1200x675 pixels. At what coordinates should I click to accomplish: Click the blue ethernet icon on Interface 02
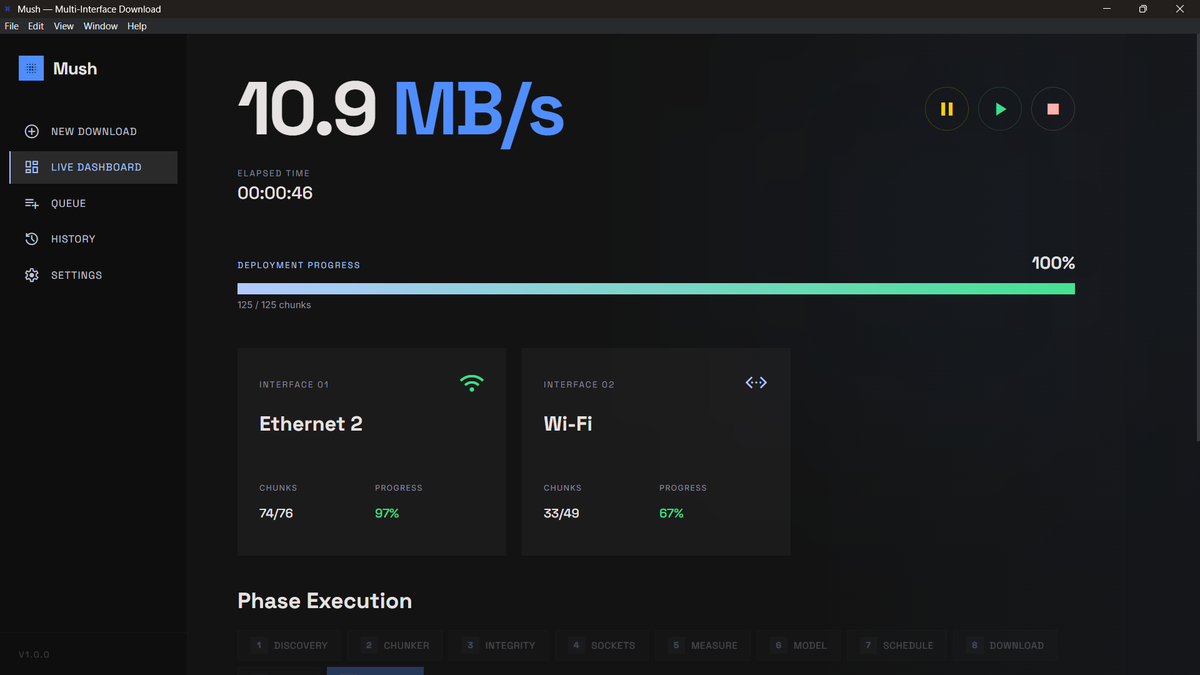[x=756, y=383]
